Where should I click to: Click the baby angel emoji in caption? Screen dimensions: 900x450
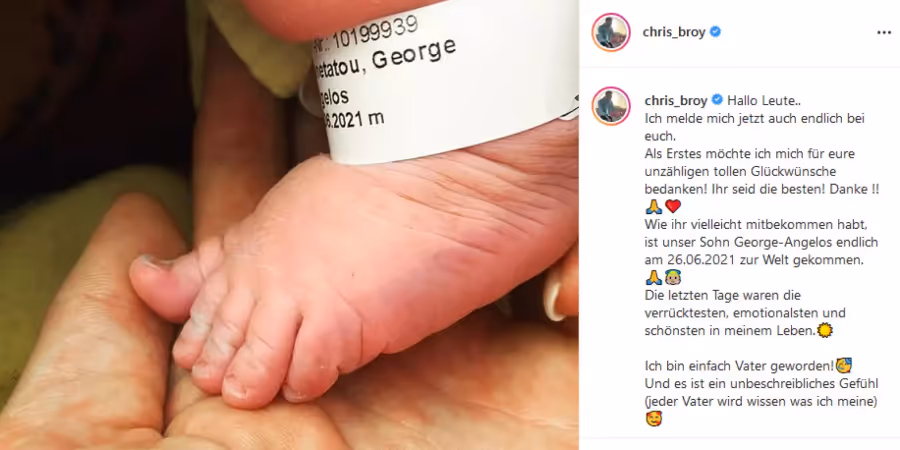coord(673,278)
